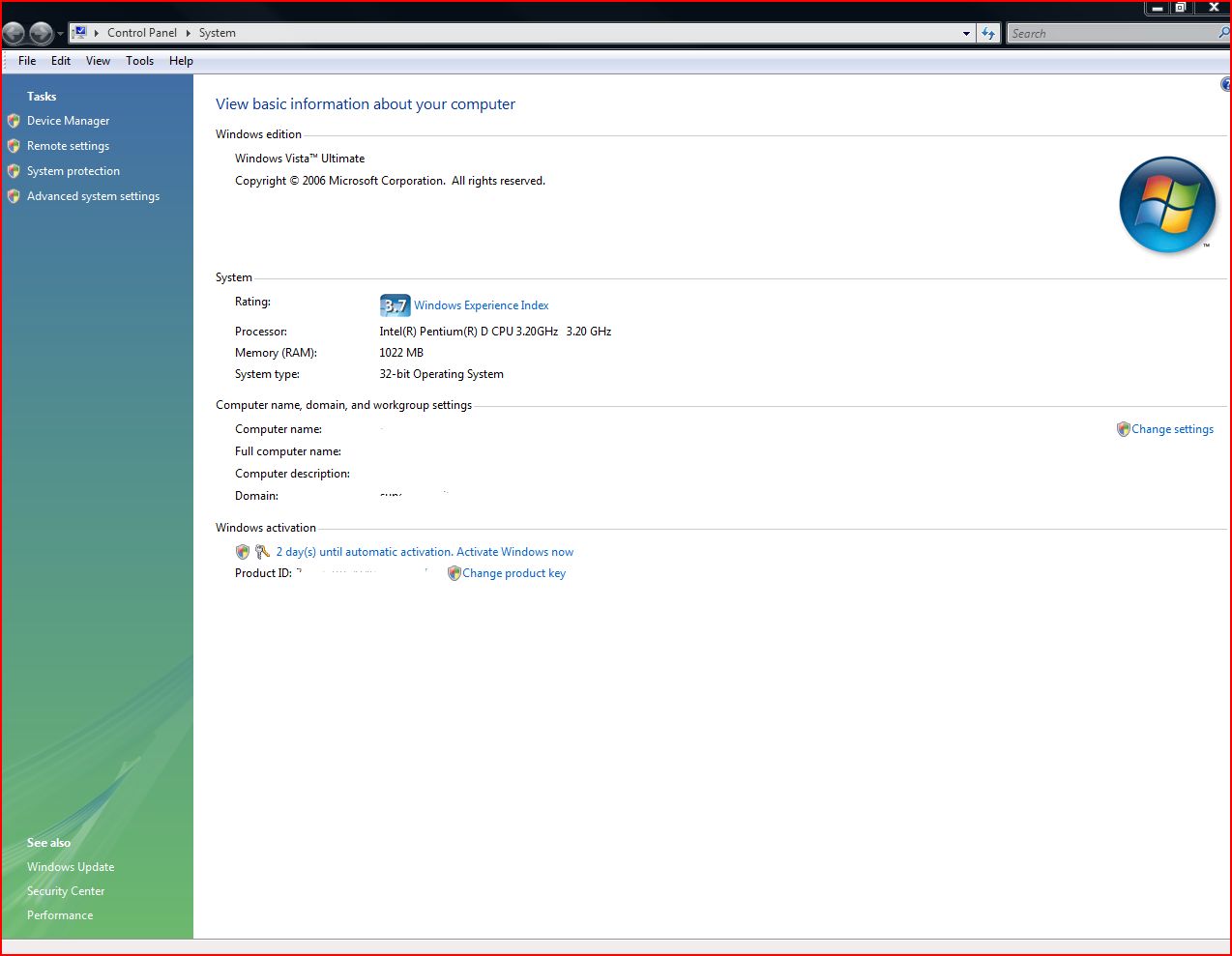This screenshot has width=1232, height=956.
Task: Select the 'Windows Vista™ Ultimate' text
Action: 300,159
